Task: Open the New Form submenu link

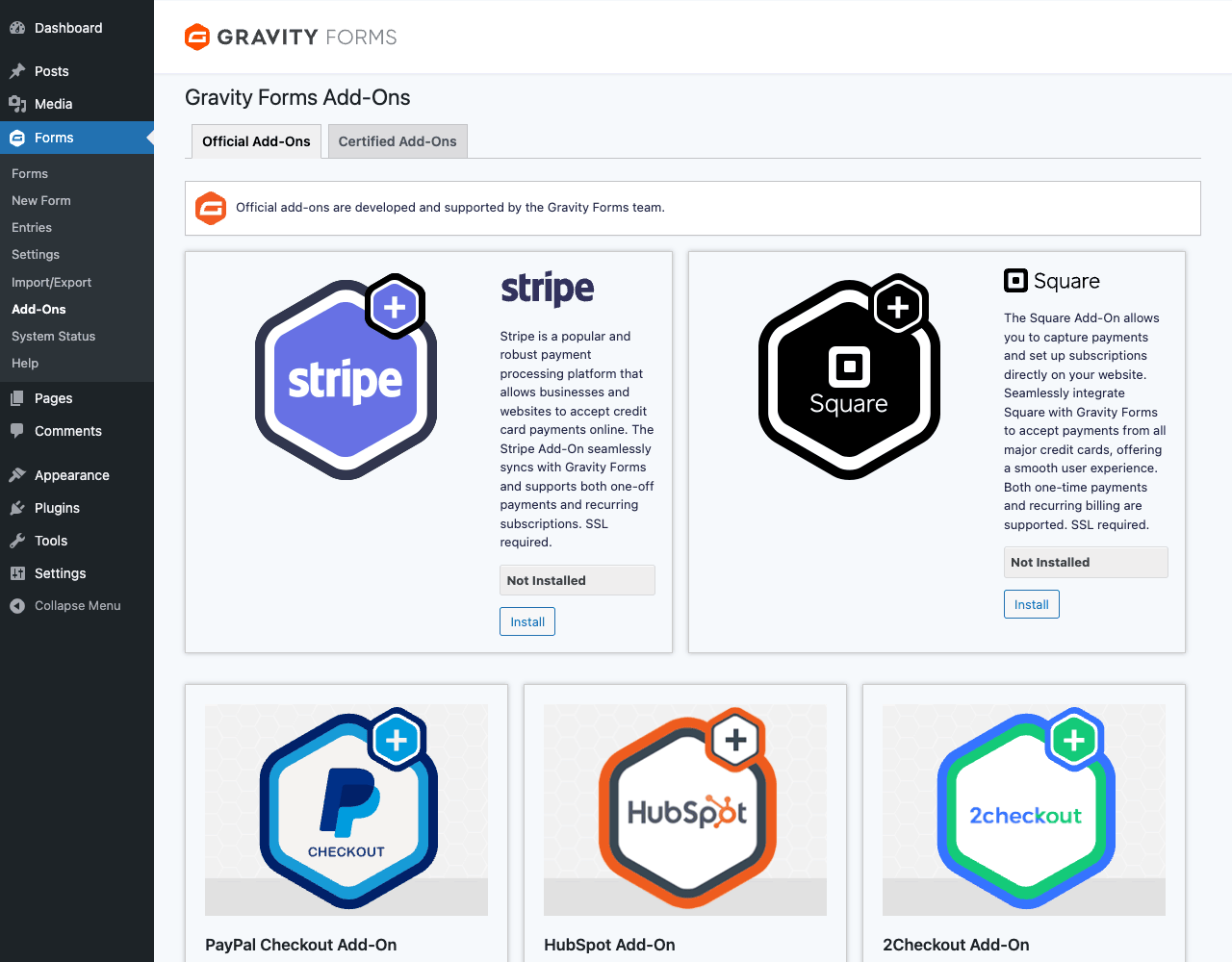Action: [x=41, y=200]
